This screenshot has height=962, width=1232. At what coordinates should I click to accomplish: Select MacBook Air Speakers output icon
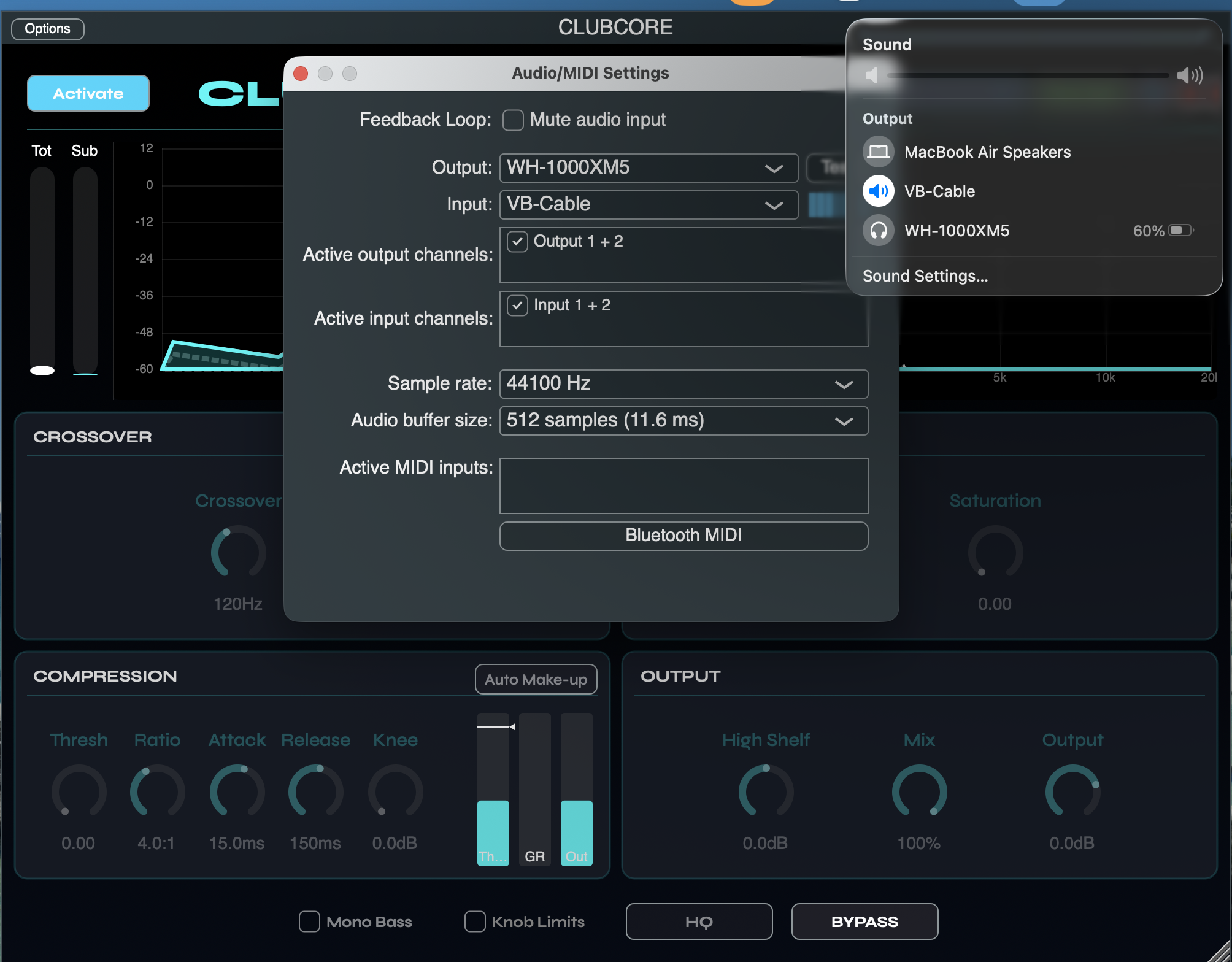tap(878, 152)
